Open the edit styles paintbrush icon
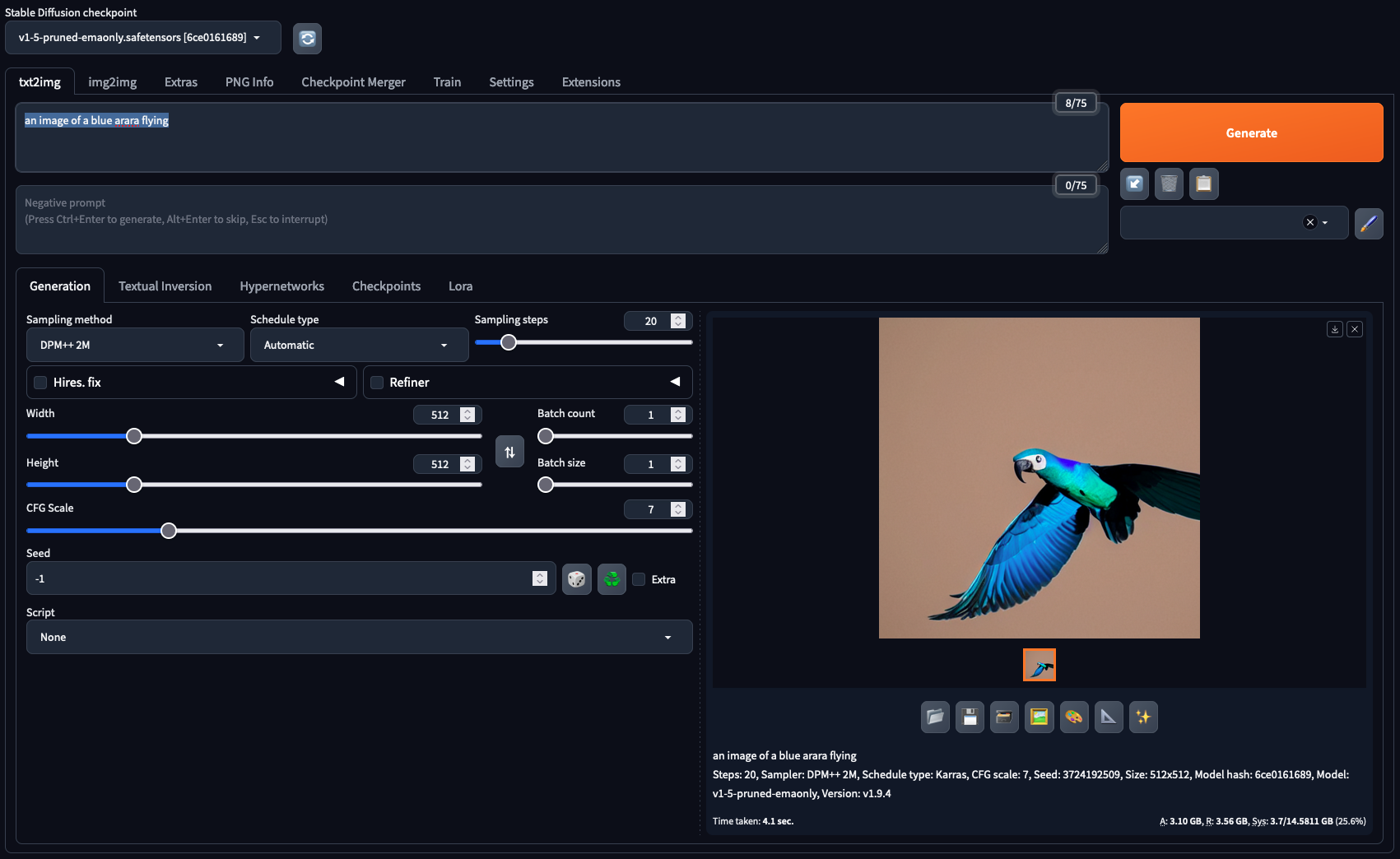 (1369, 223)
